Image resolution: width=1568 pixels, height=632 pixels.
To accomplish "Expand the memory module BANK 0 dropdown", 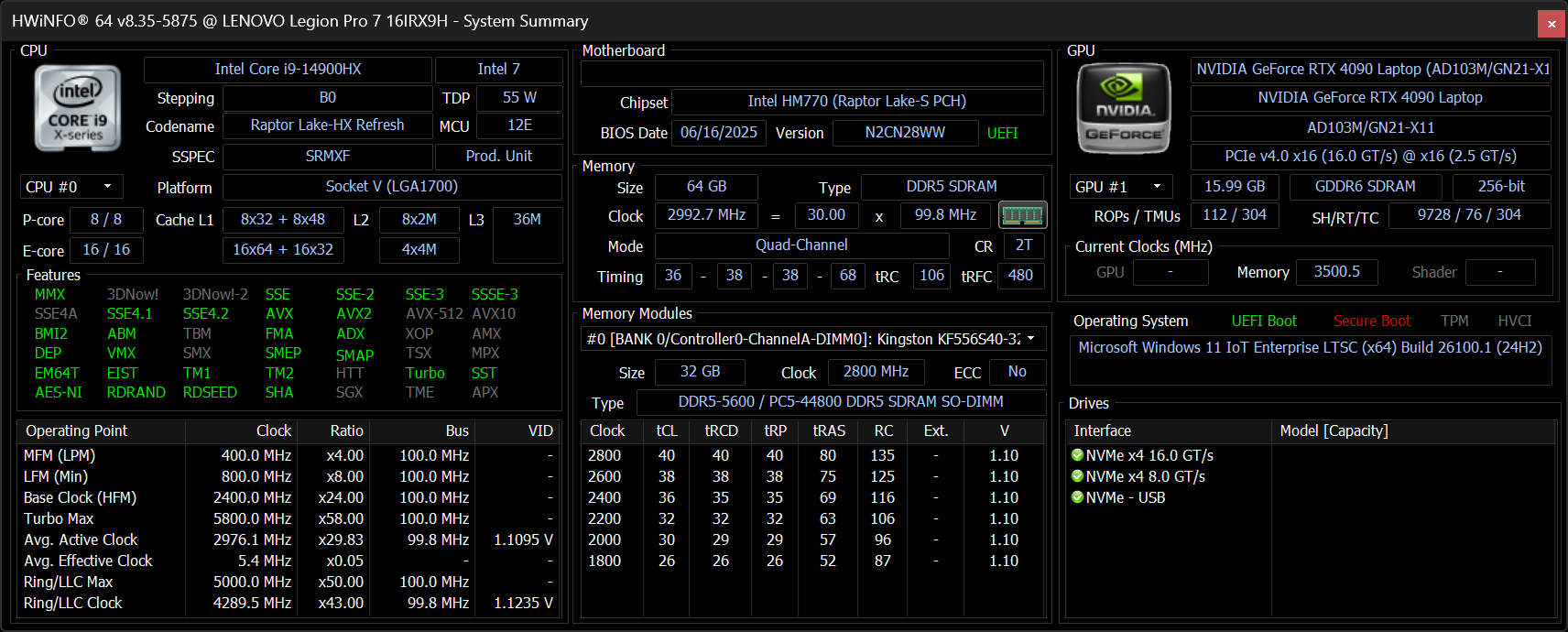I will pos(813,339).
